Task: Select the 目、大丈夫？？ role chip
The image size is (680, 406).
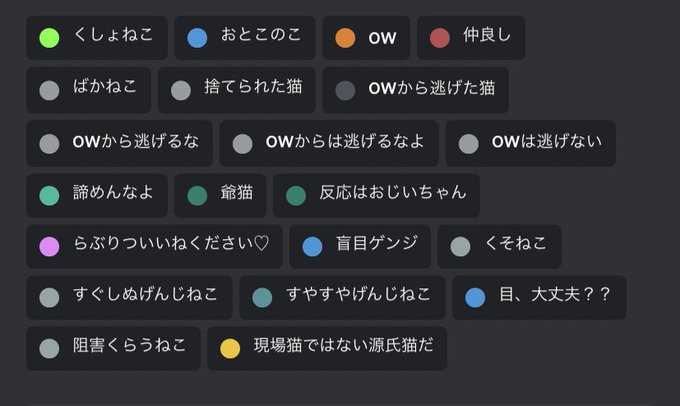Action: click(539, 298)
